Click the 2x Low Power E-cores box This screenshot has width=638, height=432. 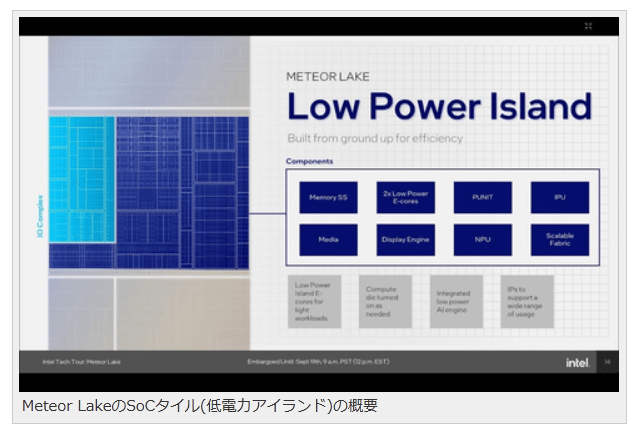(405, 197)
